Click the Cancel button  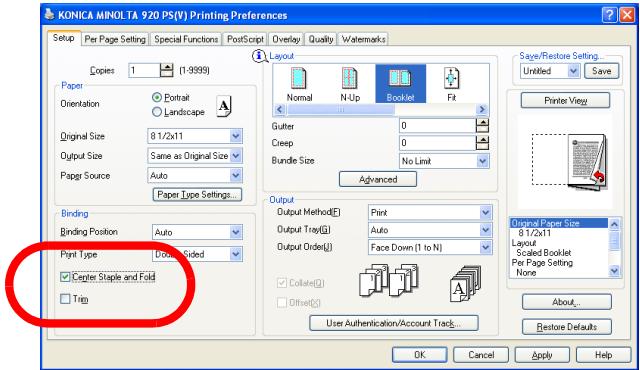481,355
